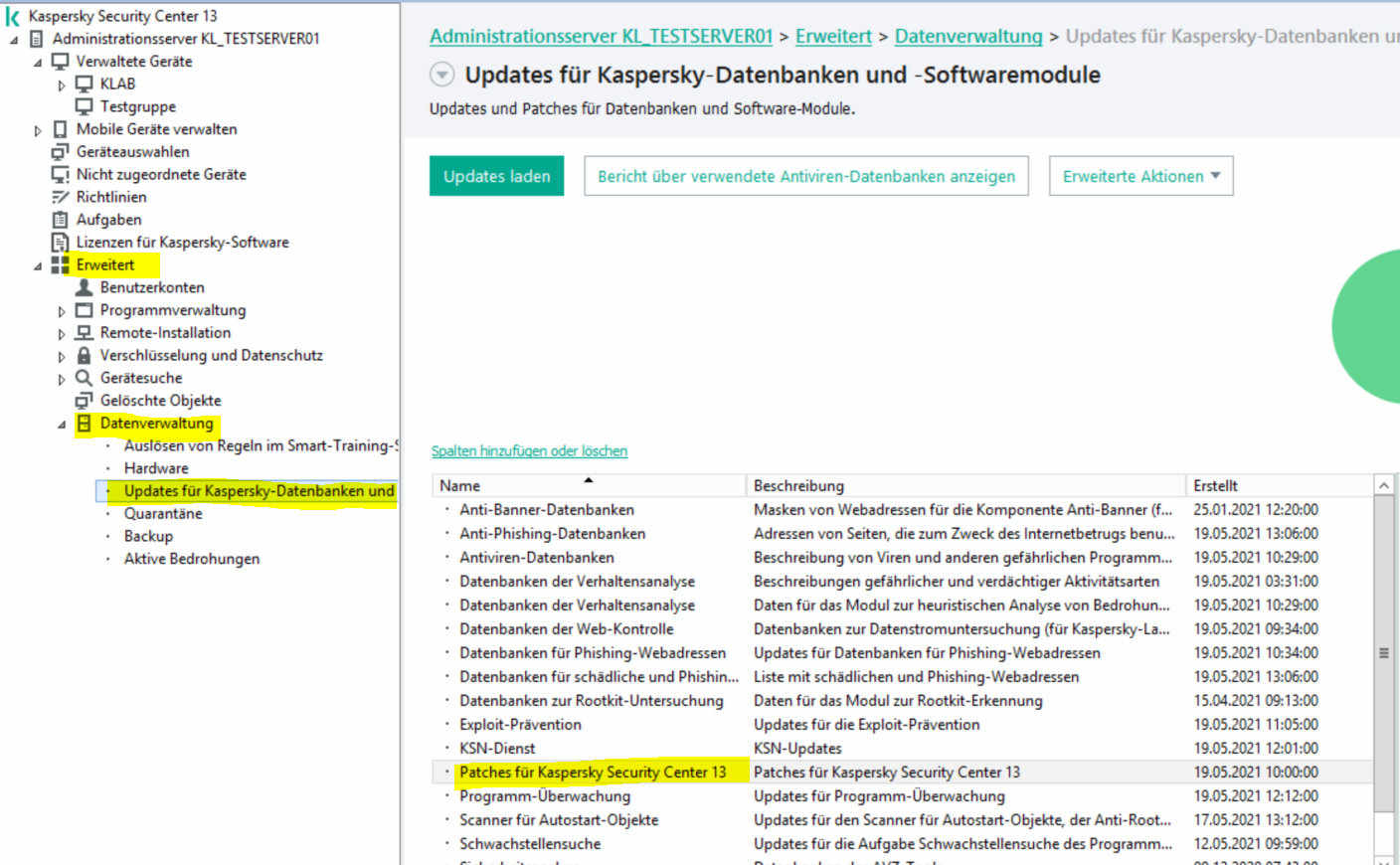Expand Verschlüsselung und Datenschutz node
Image resolution: width=1400 pixels, height=865 pixels.
tap(62, 356)
